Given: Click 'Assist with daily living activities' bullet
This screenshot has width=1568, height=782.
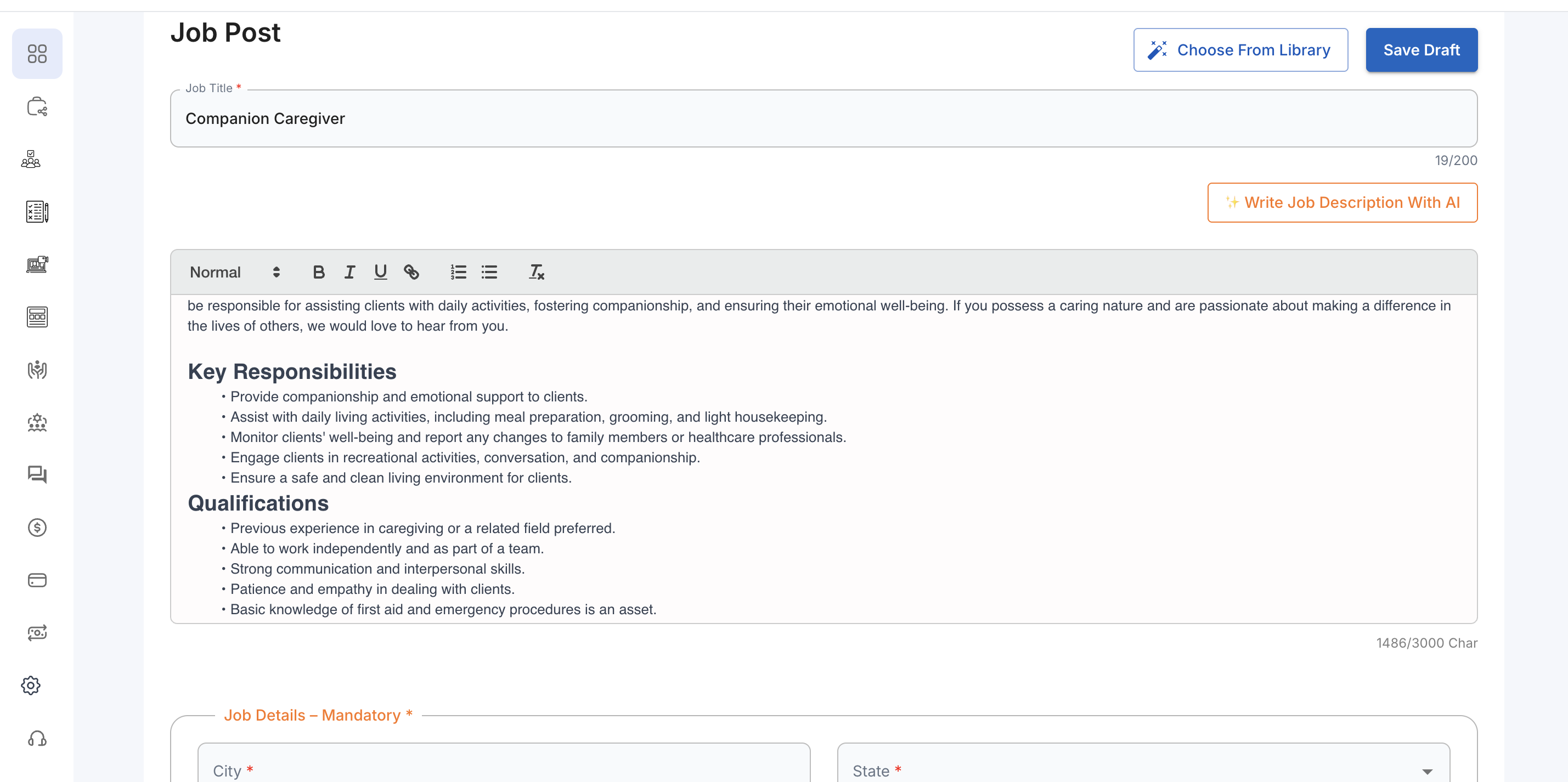Looking at the screenshot, I should tap(528, 417).
